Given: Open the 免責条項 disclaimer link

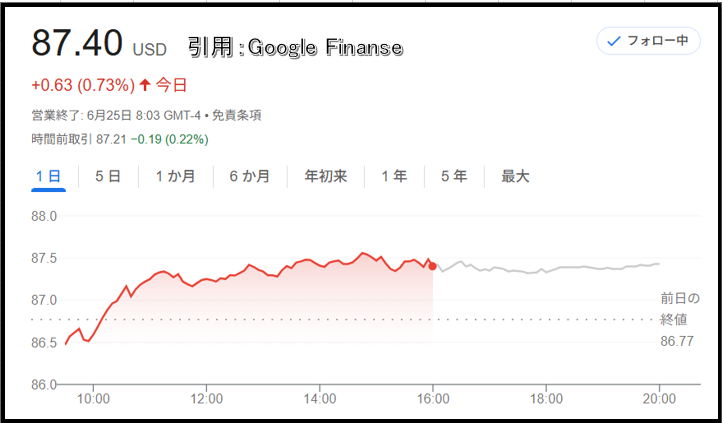Looking at the screenshot, I should pos(237,115).
